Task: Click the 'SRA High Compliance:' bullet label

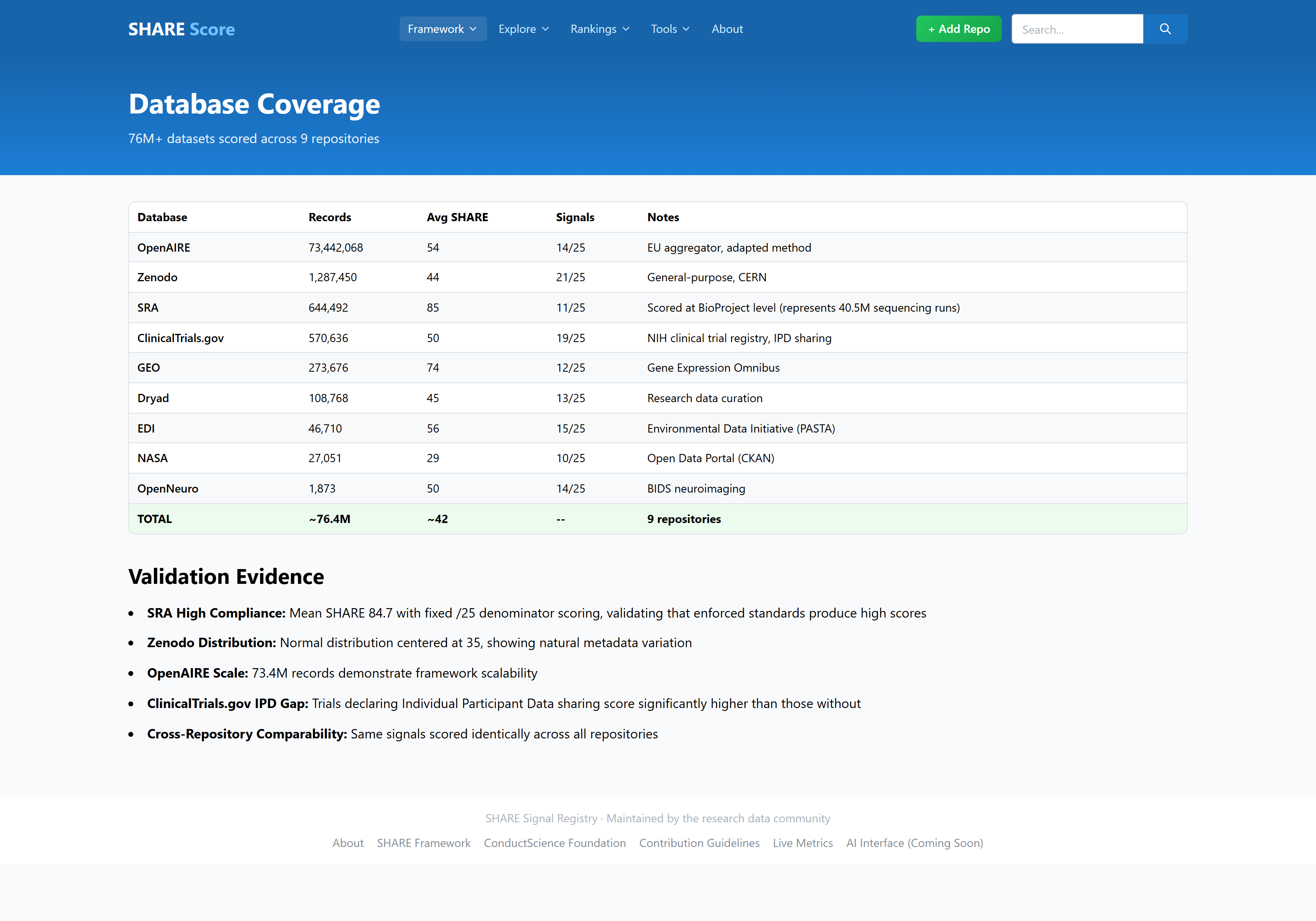Action: pyautogui.click(x=216, y=613)
